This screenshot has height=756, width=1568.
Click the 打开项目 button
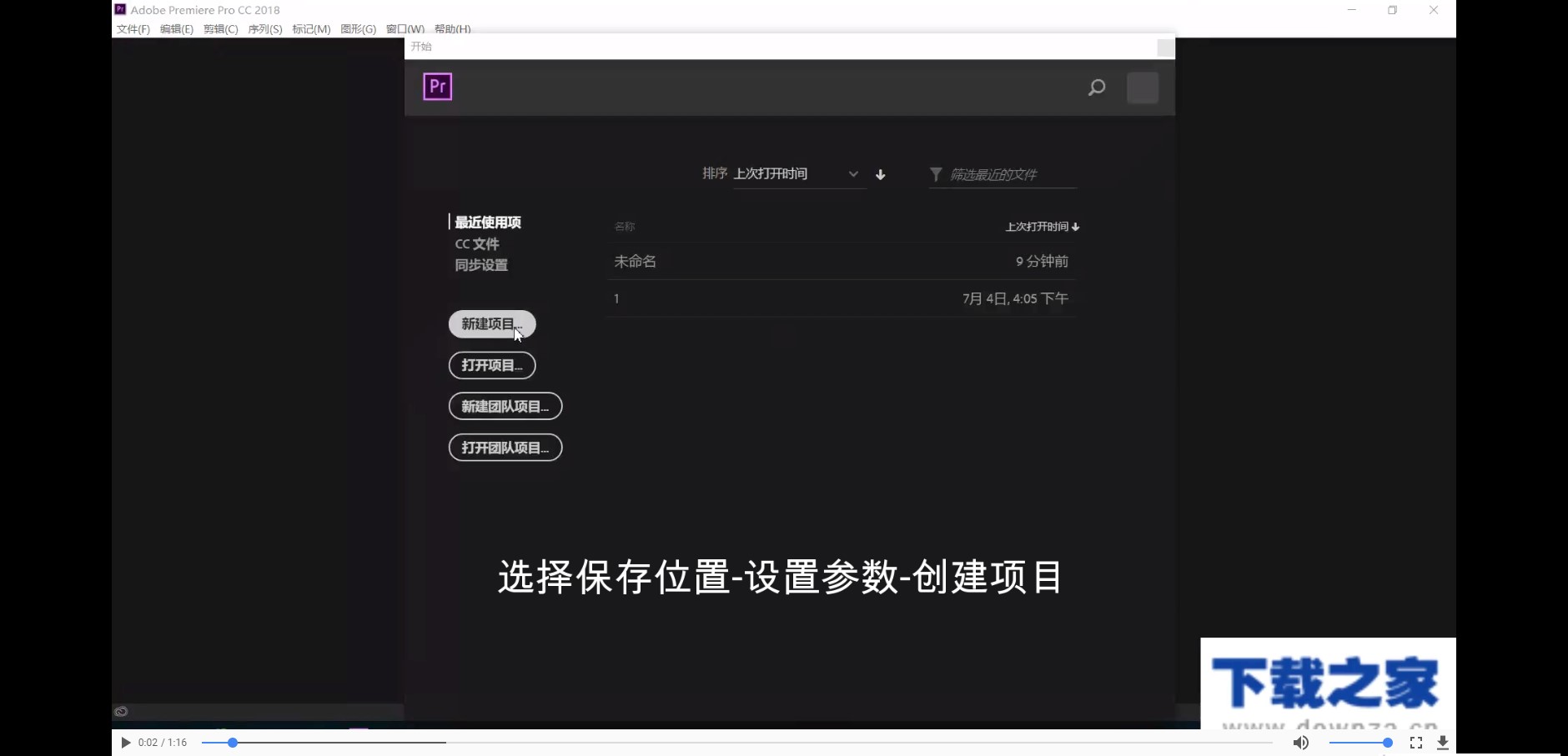tap(491, 365)
